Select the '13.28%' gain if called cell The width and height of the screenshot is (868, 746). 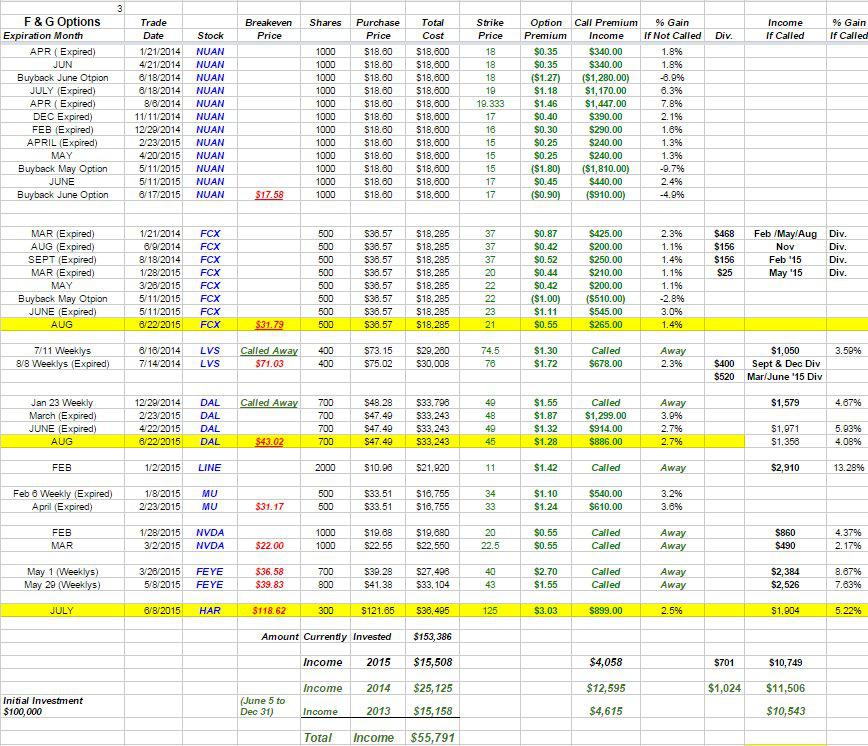coord(847,468)
